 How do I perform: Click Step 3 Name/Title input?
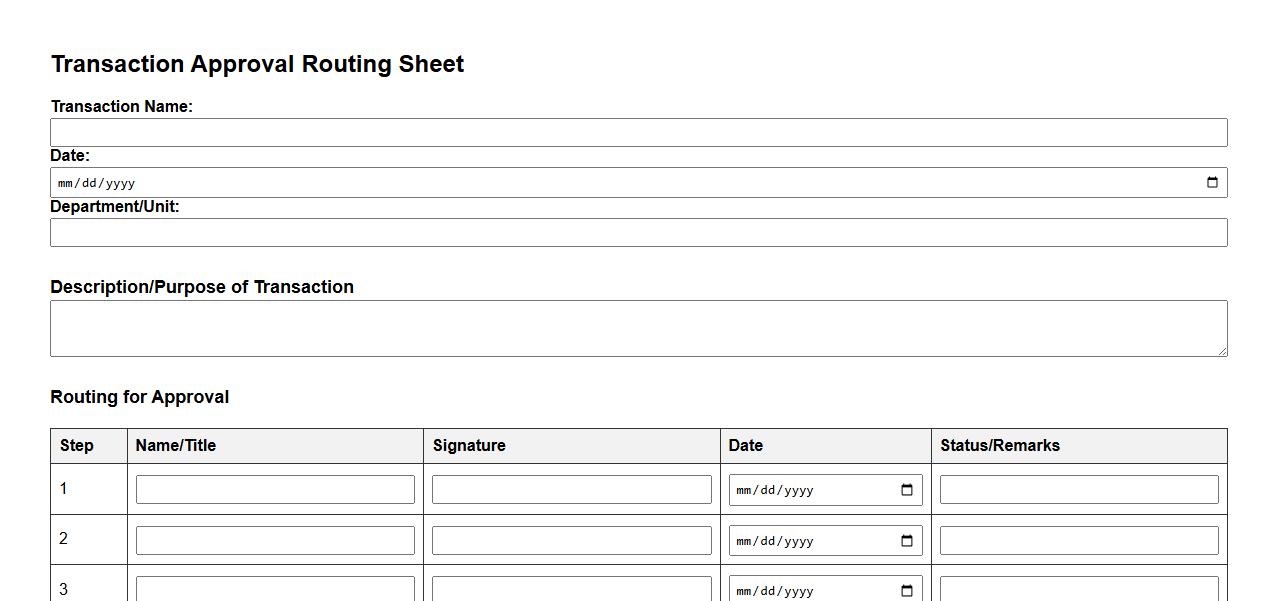275,589
